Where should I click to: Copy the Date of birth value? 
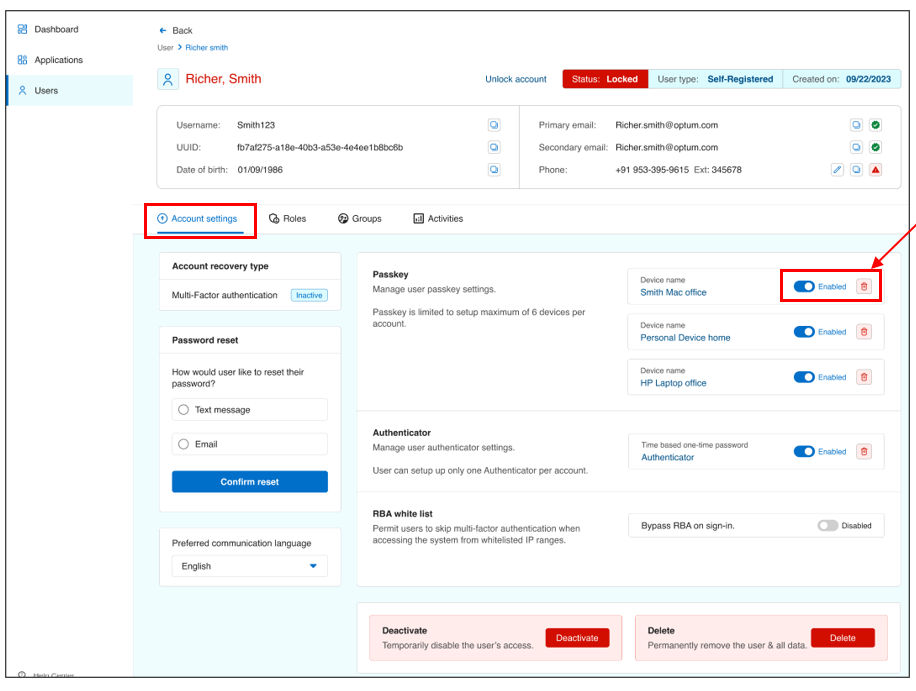[494, 169]
